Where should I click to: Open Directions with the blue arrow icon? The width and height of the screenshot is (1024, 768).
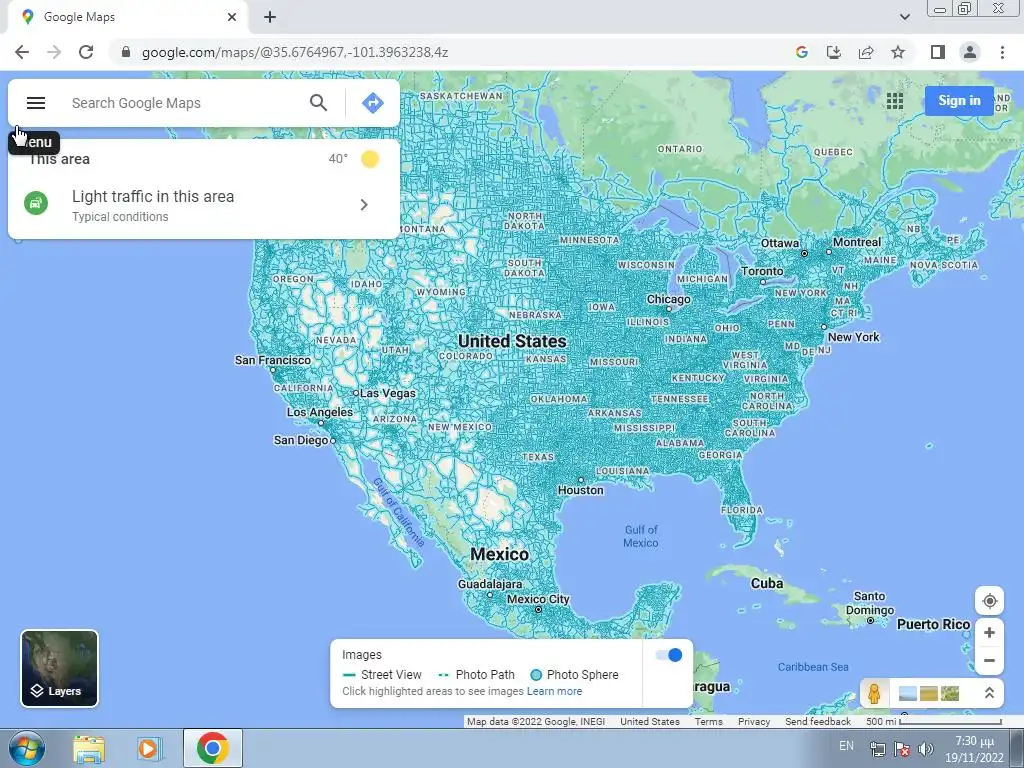[372, 103]
